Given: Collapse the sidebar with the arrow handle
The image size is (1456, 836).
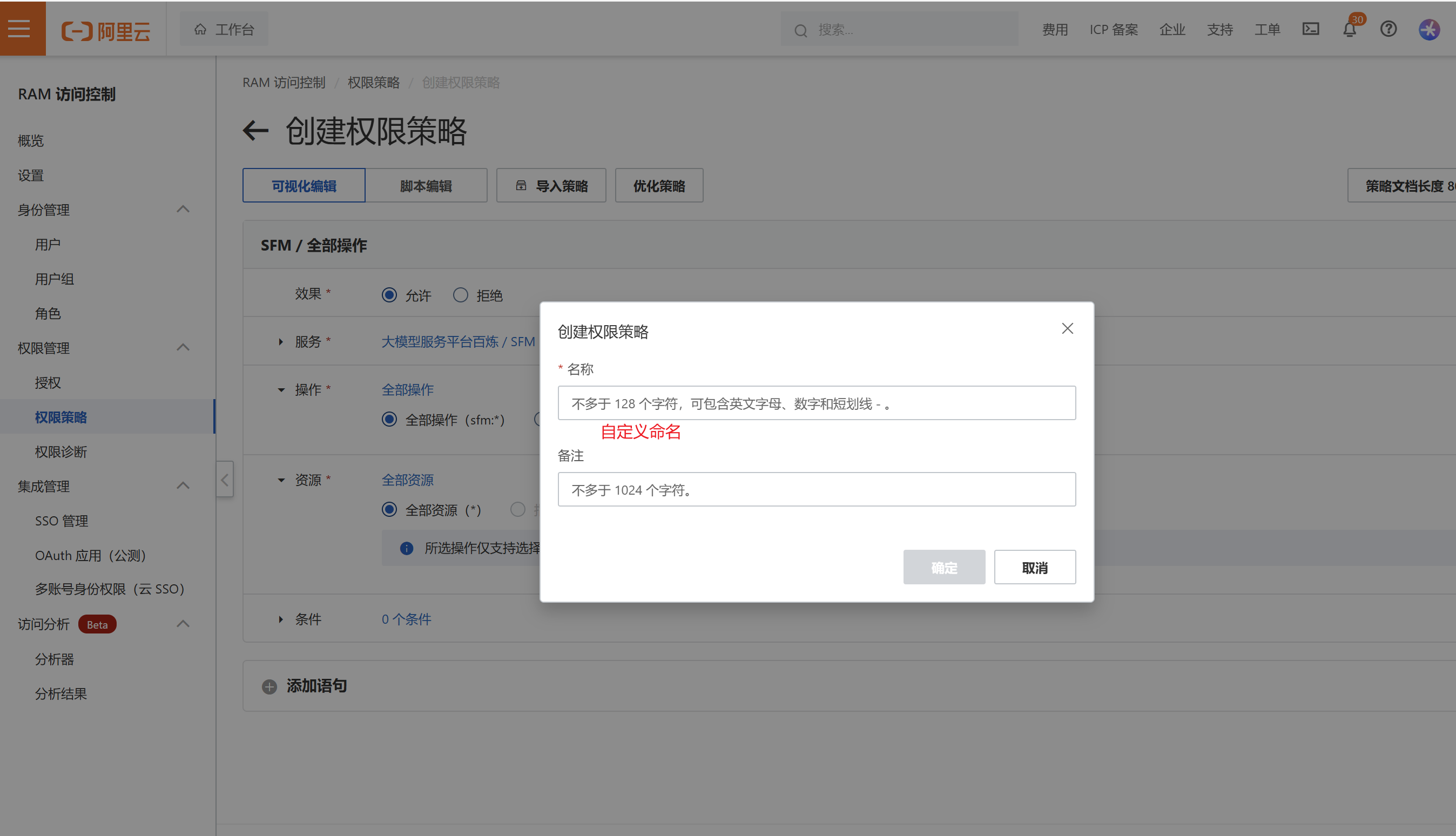Looking at the screenshot, I should coord(225,480).
